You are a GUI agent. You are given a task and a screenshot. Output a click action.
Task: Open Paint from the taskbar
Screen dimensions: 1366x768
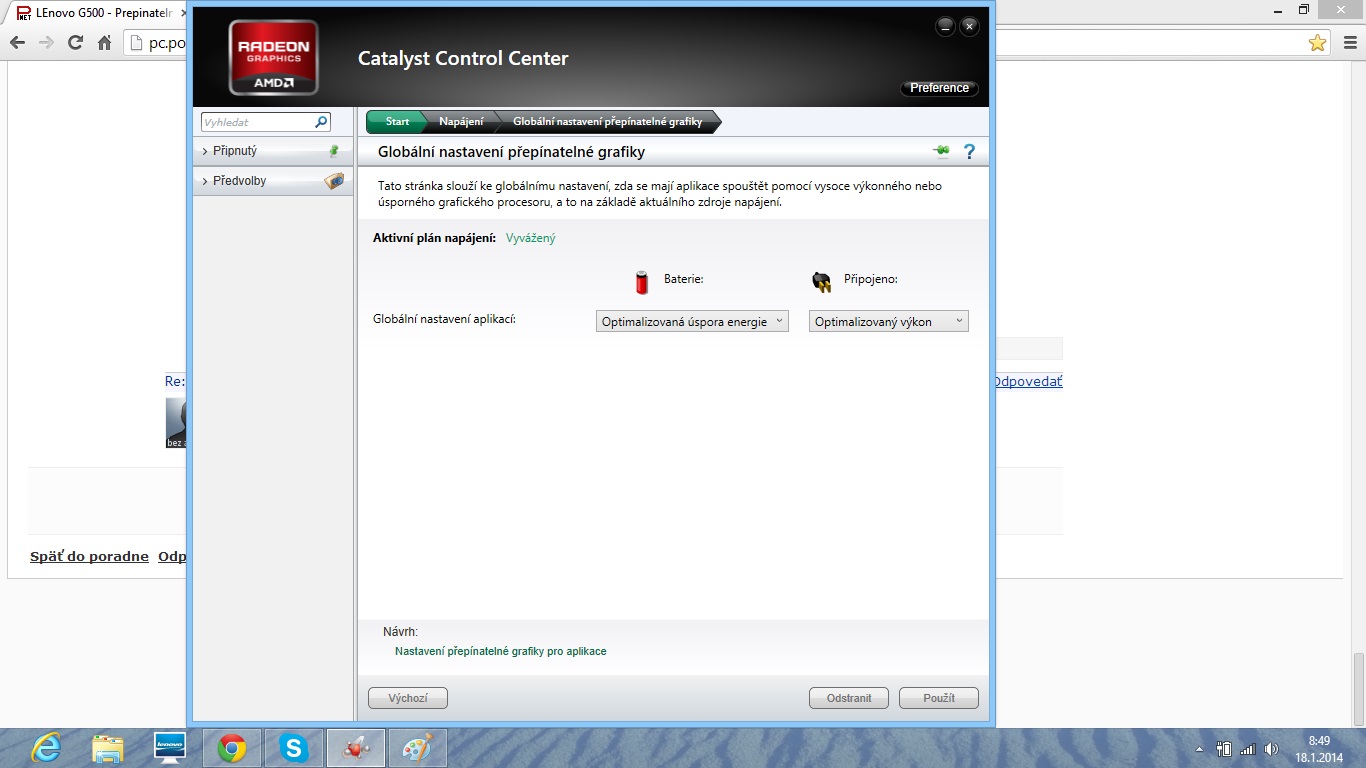coord(418,748)
